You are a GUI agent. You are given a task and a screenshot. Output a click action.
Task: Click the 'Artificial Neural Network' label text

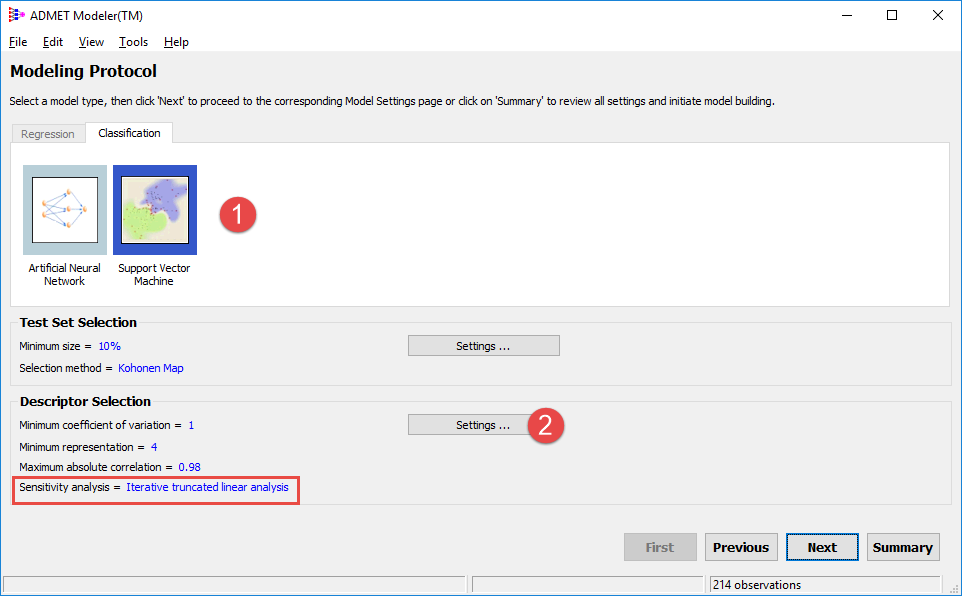click(x=64, y=274)
